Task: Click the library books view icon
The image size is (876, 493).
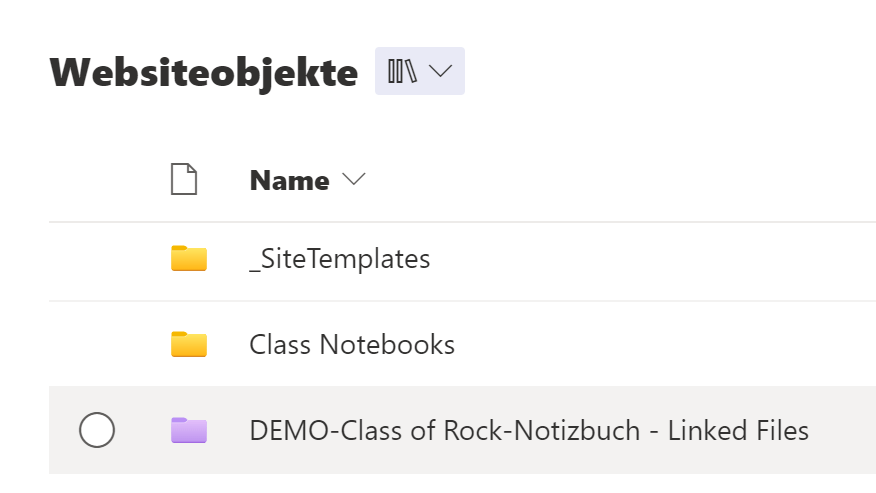Action: pos(402,71)
